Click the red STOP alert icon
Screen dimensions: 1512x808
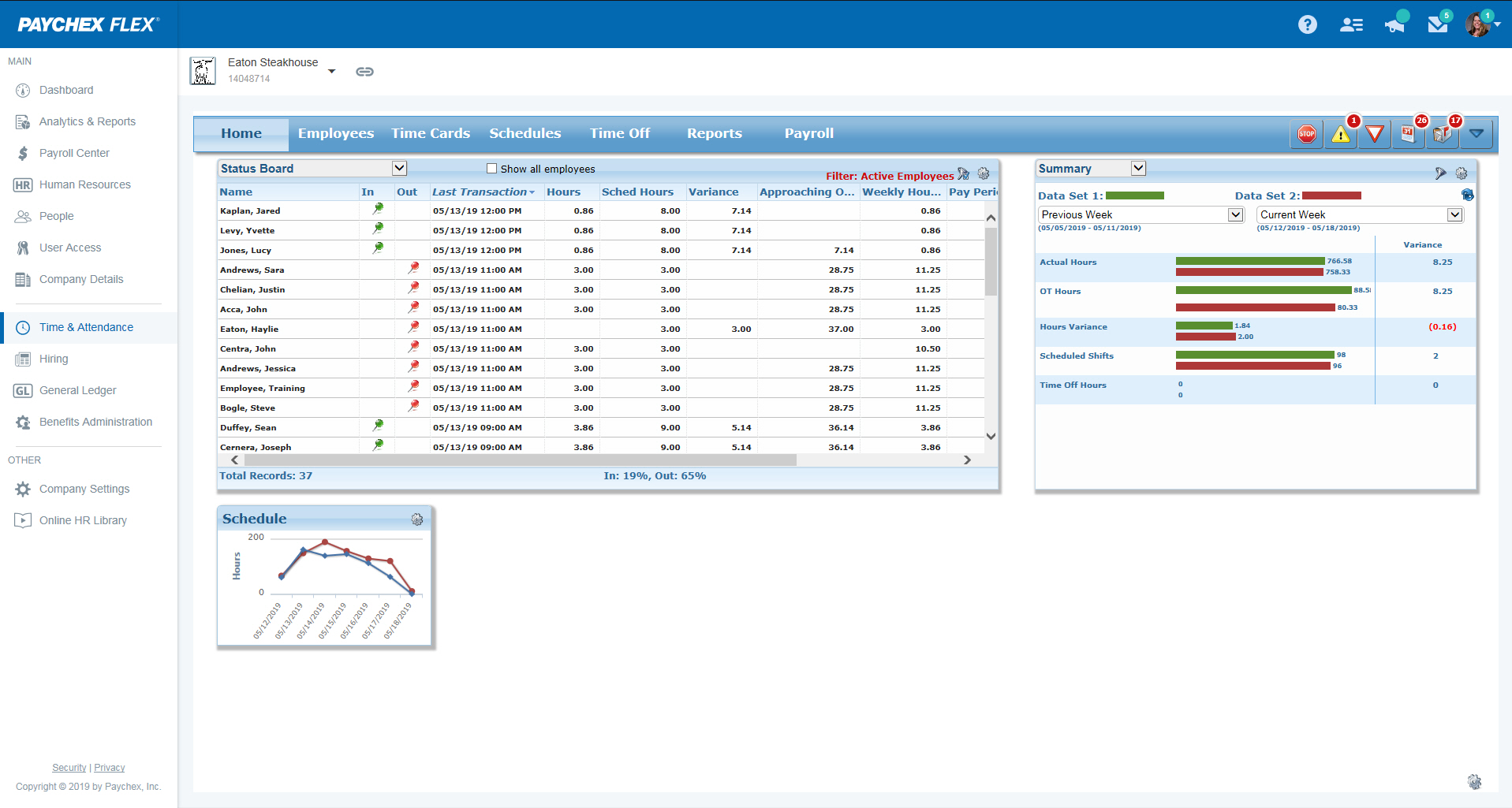(1307, 134)
